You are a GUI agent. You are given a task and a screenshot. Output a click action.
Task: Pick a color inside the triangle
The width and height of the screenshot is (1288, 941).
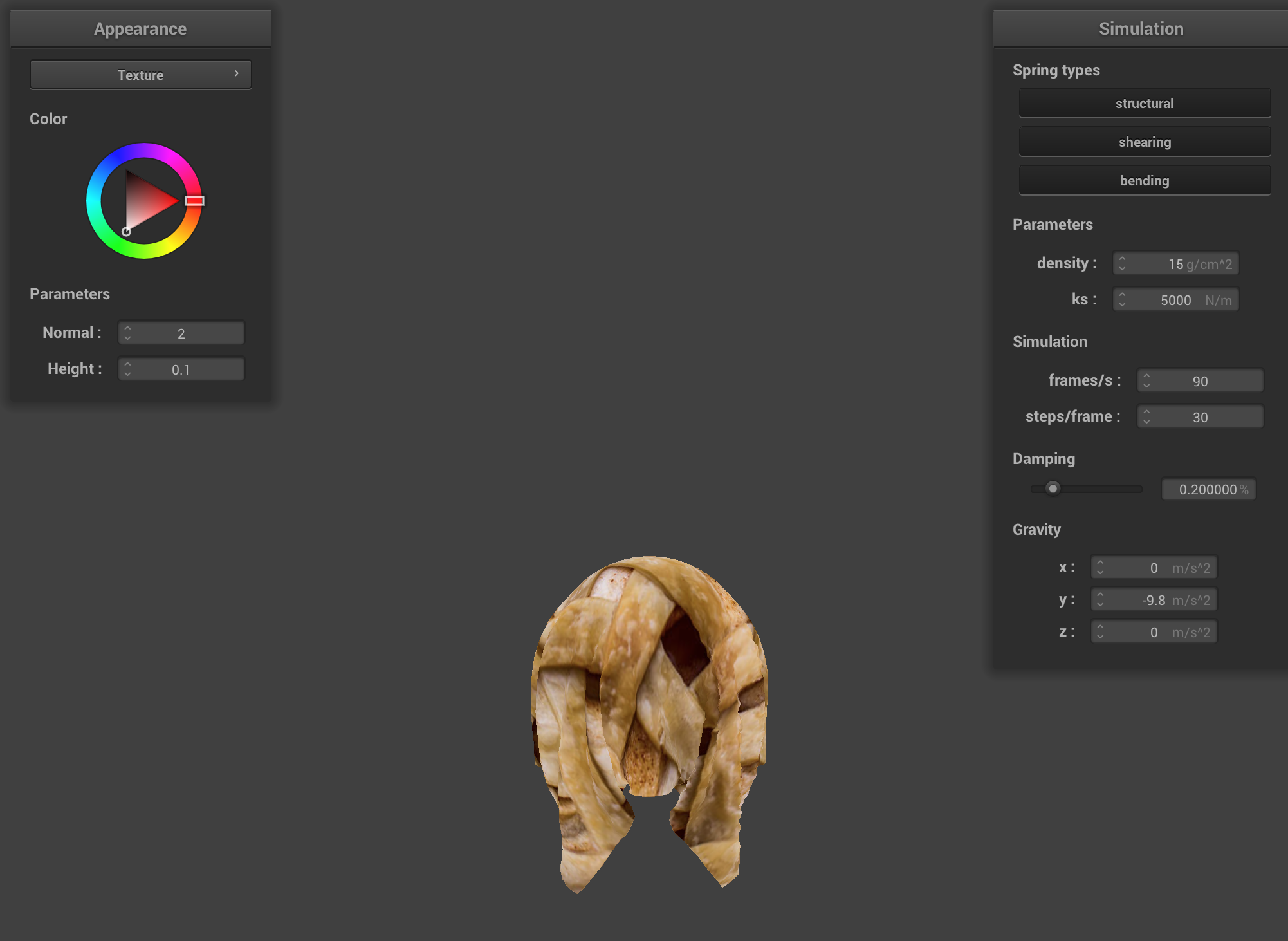pyautogui.click(x=147, y=201)
